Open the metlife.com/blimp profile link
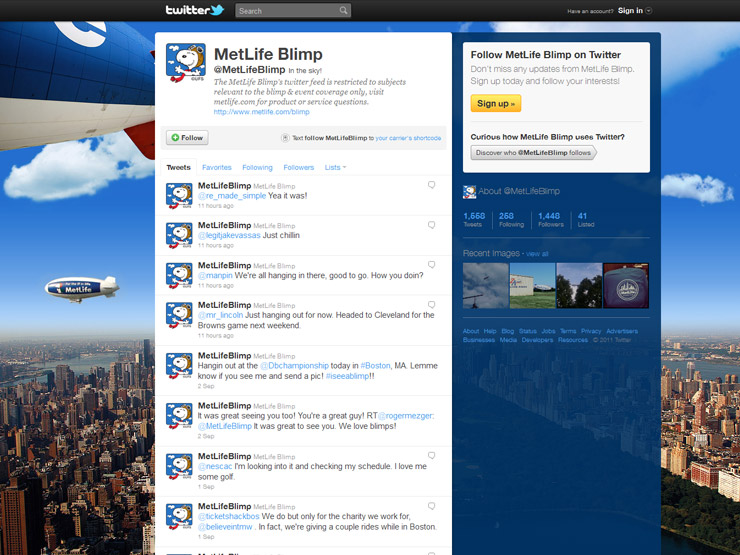This screenshot has height=555, width=740. 261,112
